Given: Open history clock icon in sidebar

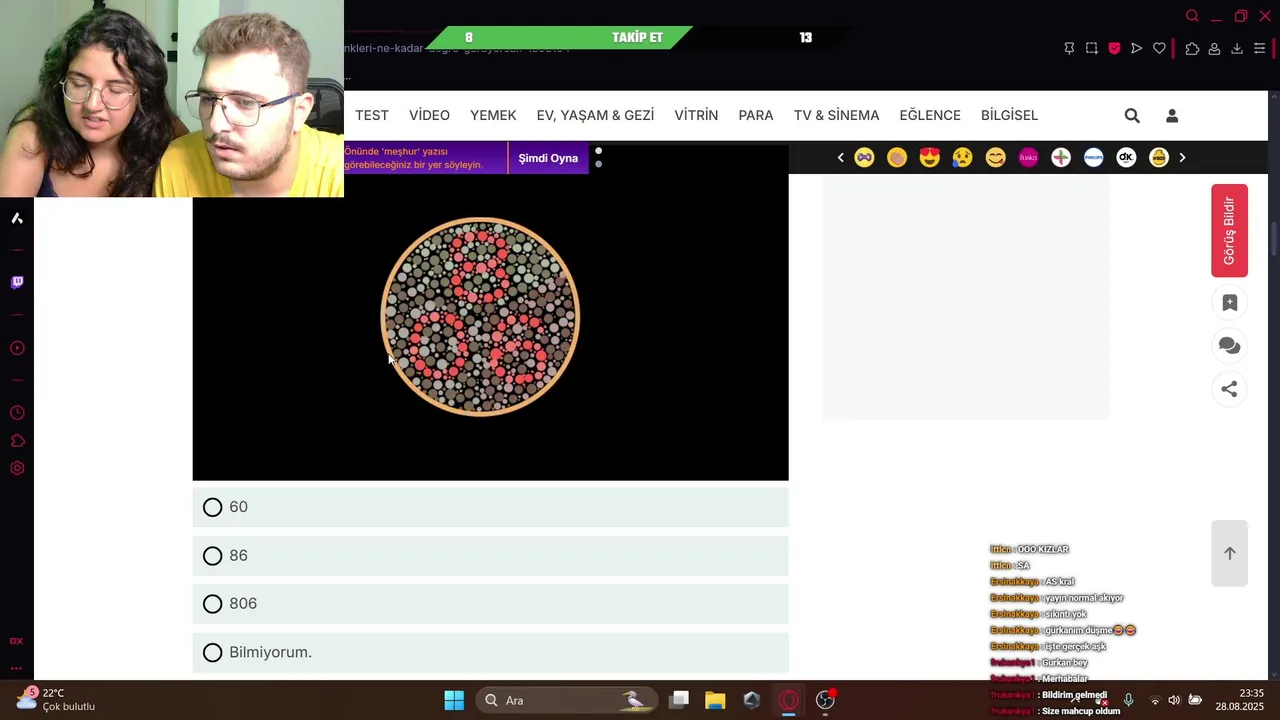Looking at the screenshot, I should (x=17, y=413).
